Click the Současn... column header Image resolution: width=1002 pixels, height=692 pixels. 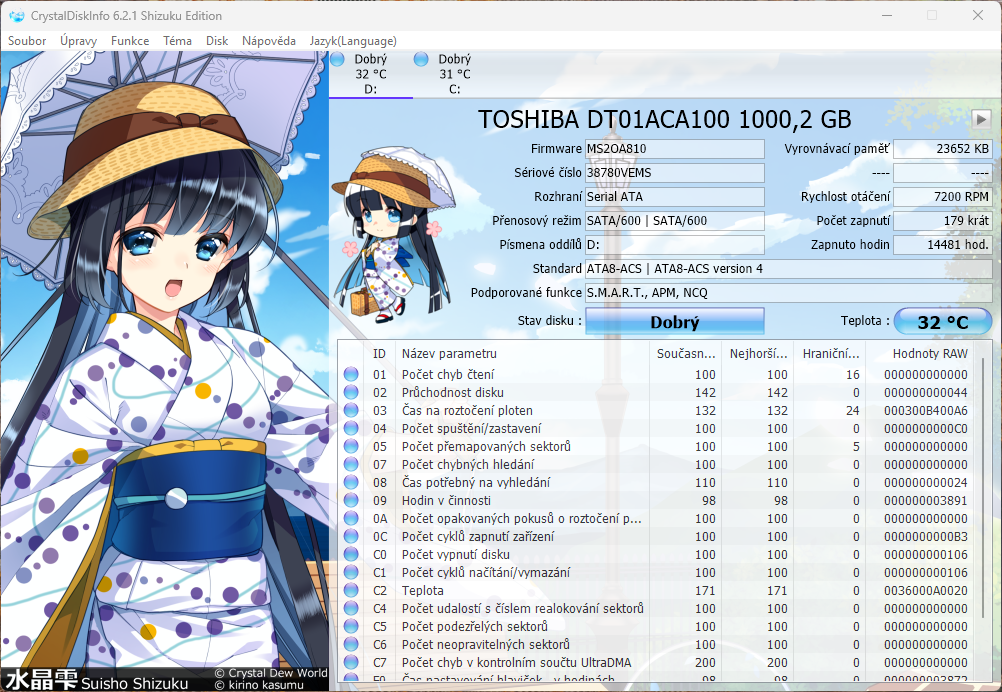pyautogui.click(x=686, y=353)
